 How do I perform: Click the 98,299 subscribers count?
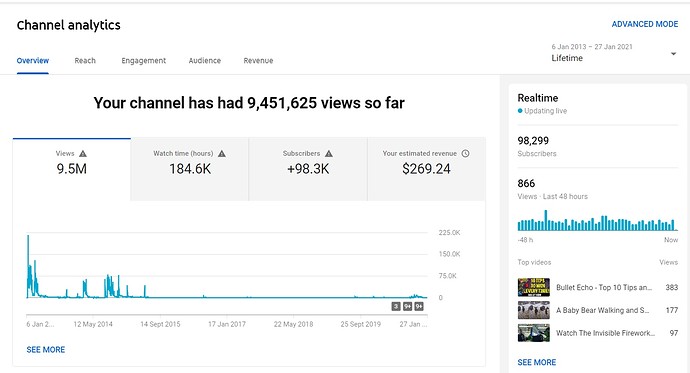[533, 141]
